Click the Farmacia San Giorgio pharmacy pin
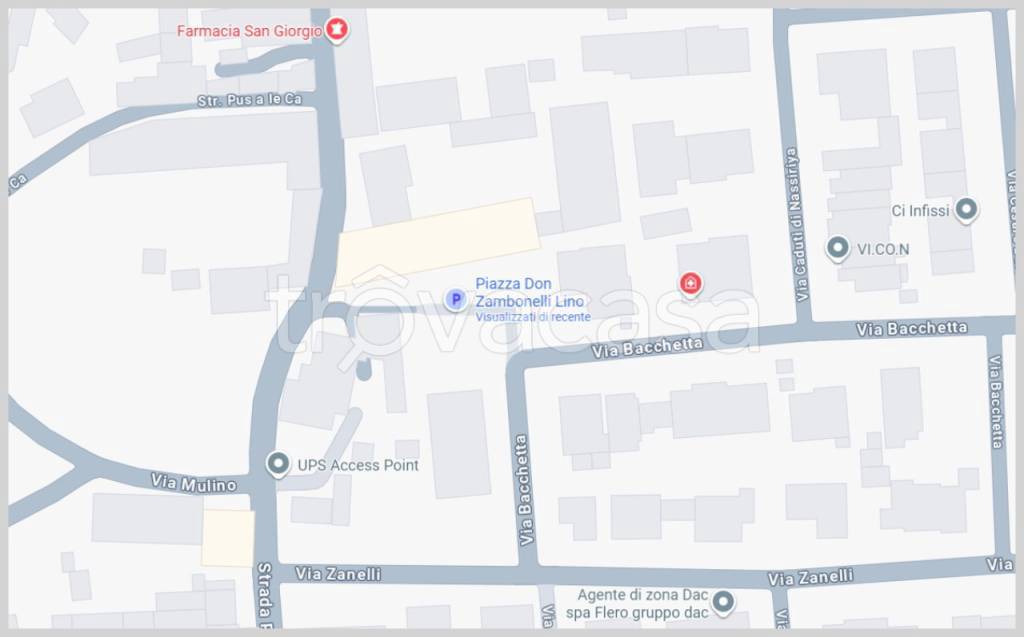 pos(336,30)
